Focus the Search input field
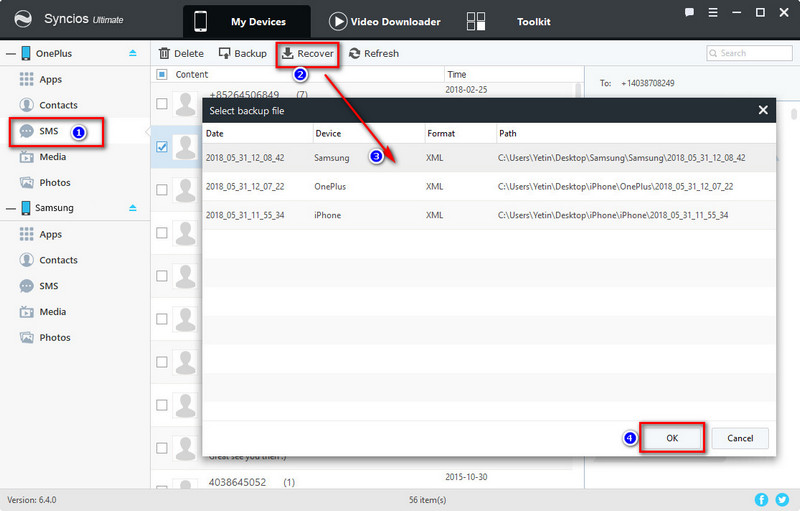This screenshot has width=800, height=511. (749, 53)
